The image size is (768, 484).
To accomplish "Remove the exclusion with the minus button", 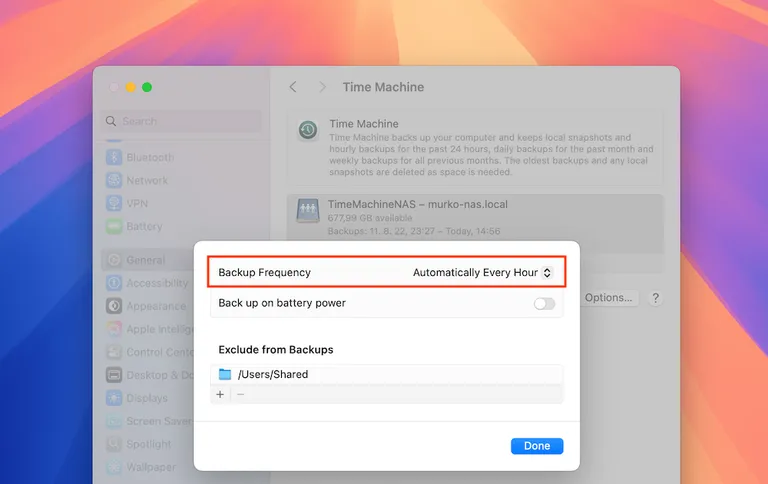I will [x=240, y=394].
